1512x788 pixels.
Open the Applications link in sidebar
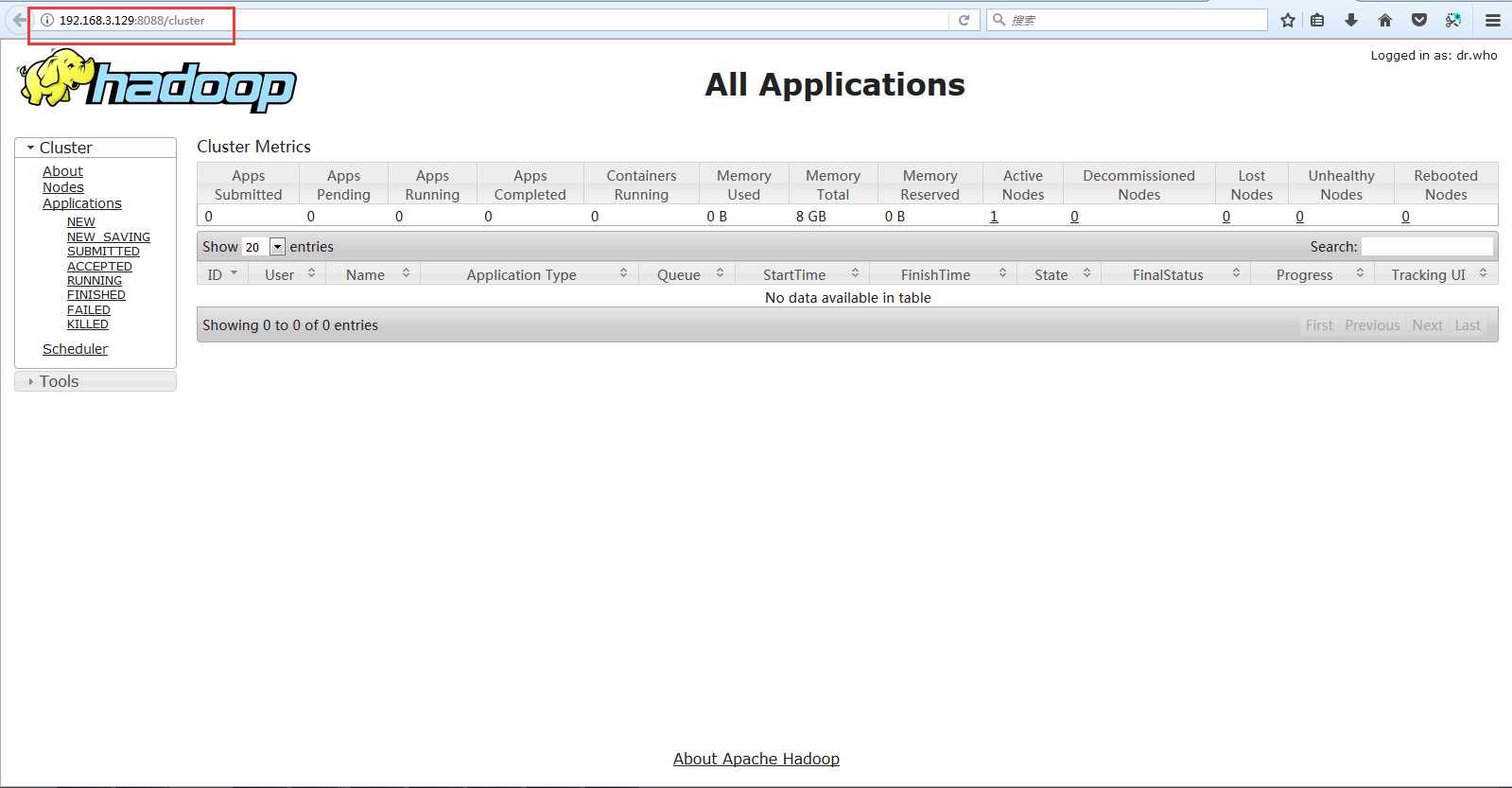pos(82,203)
